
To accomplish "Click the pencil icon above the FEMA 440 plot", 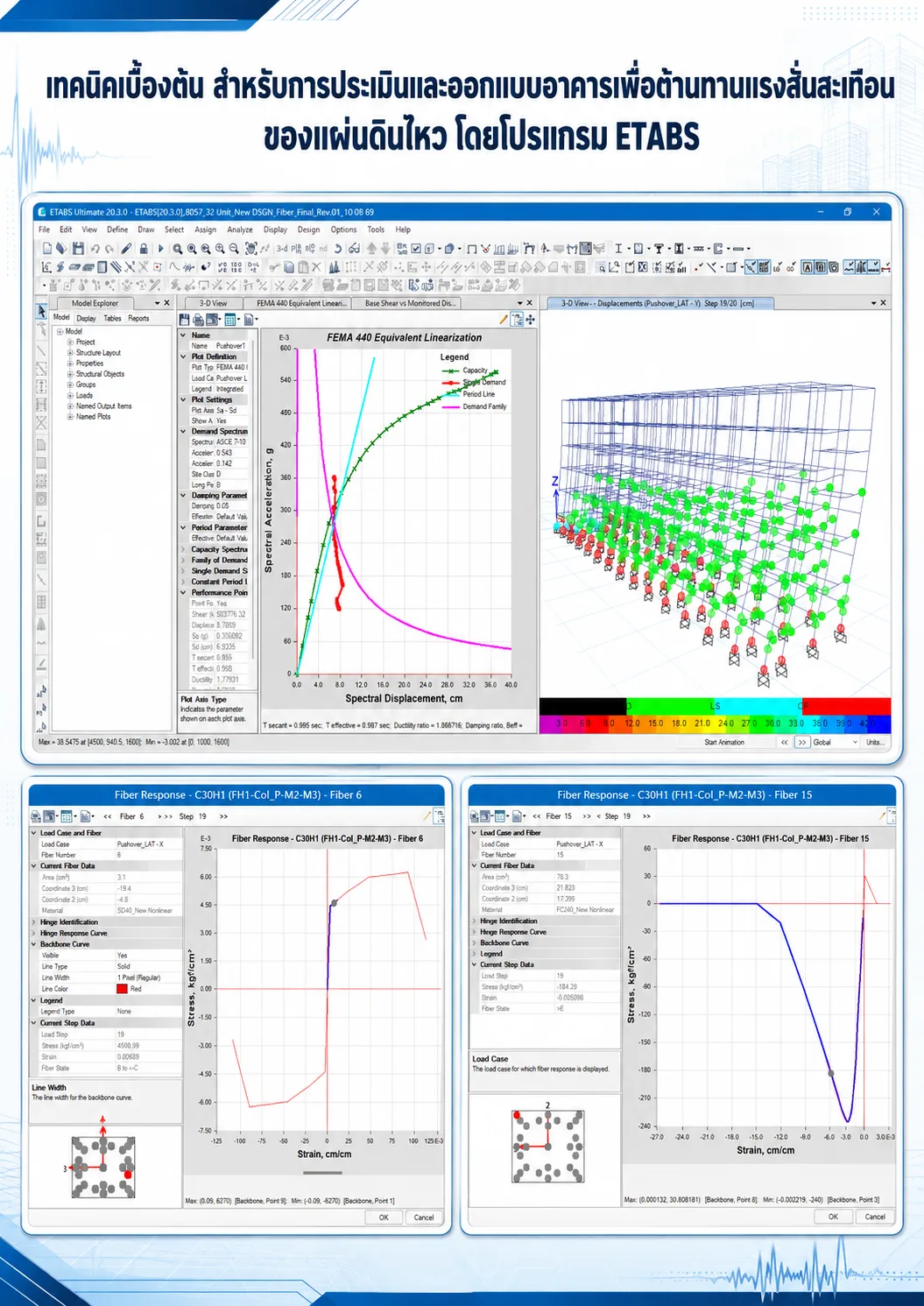I will 504,320.
